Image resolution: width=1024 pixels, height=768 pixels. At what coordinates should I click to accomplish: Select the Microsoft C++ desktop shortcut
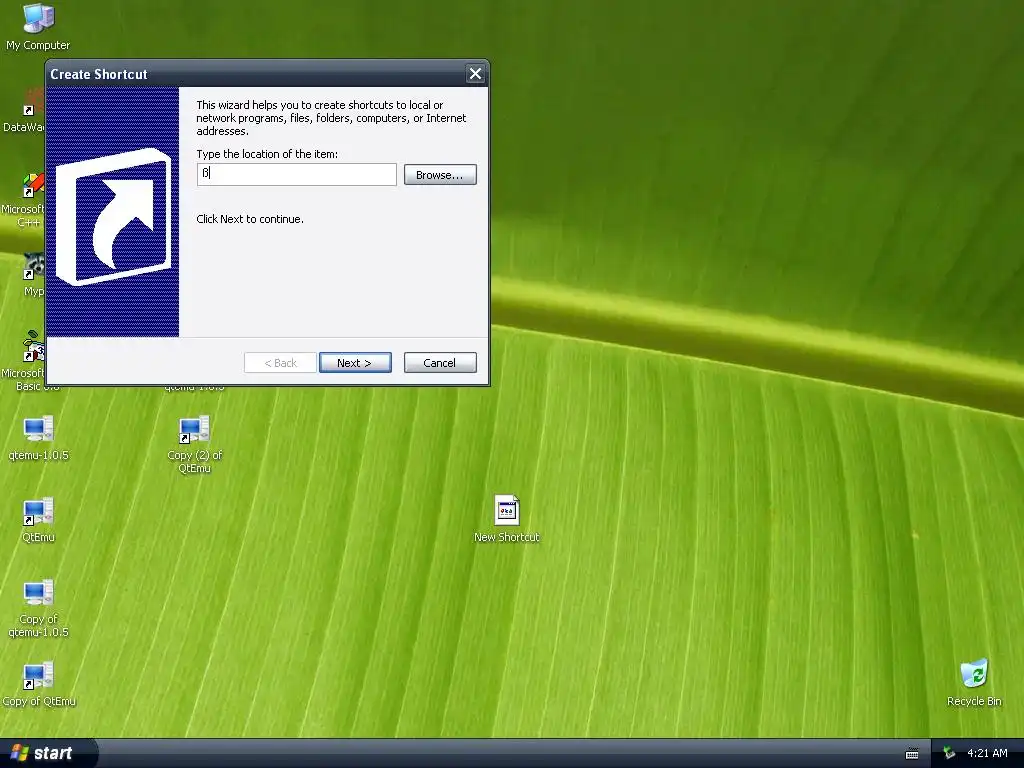pos(24,200)
